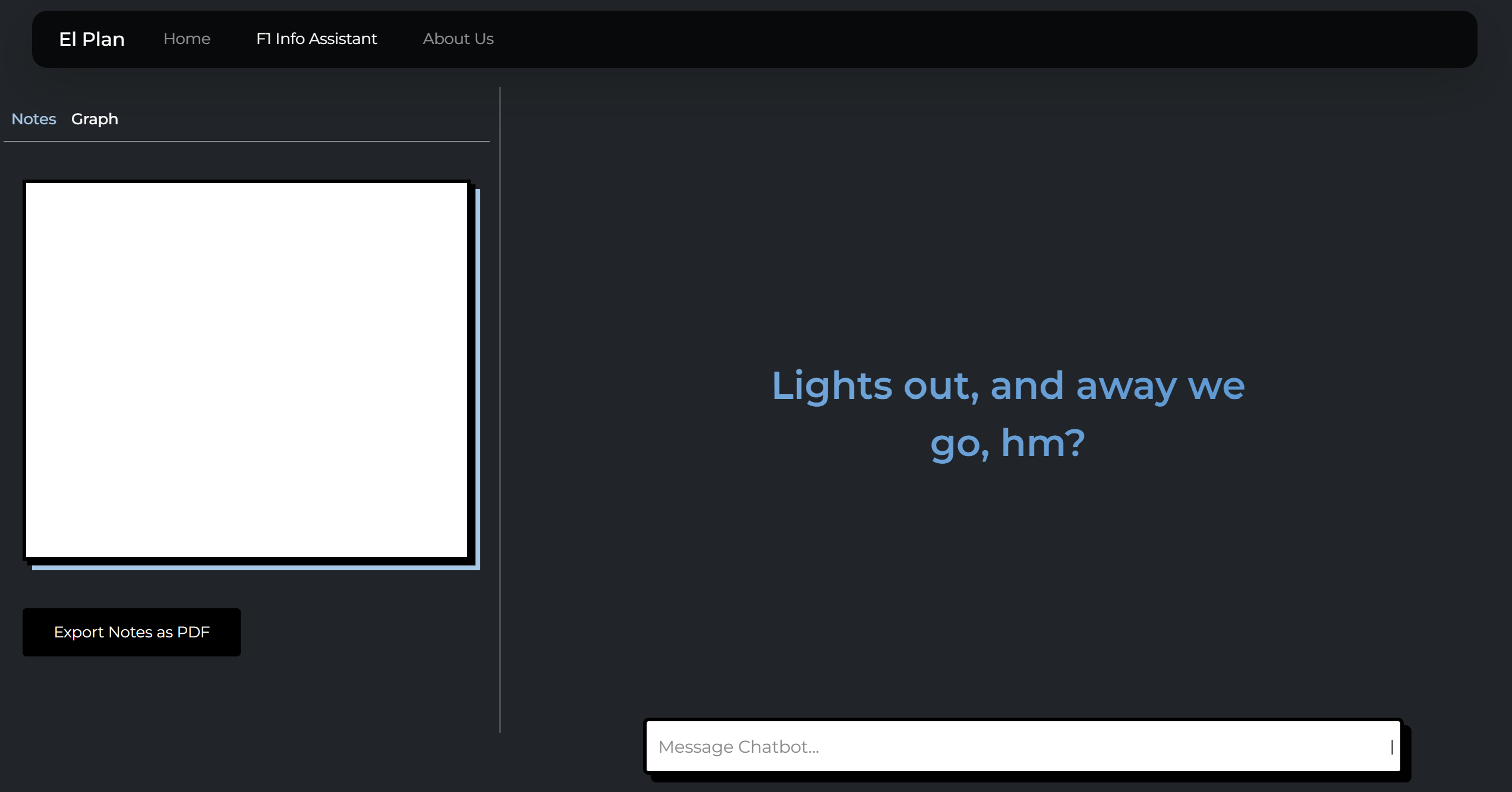Navigate to About Us
Screen dimensions: 1512x792
458,39
